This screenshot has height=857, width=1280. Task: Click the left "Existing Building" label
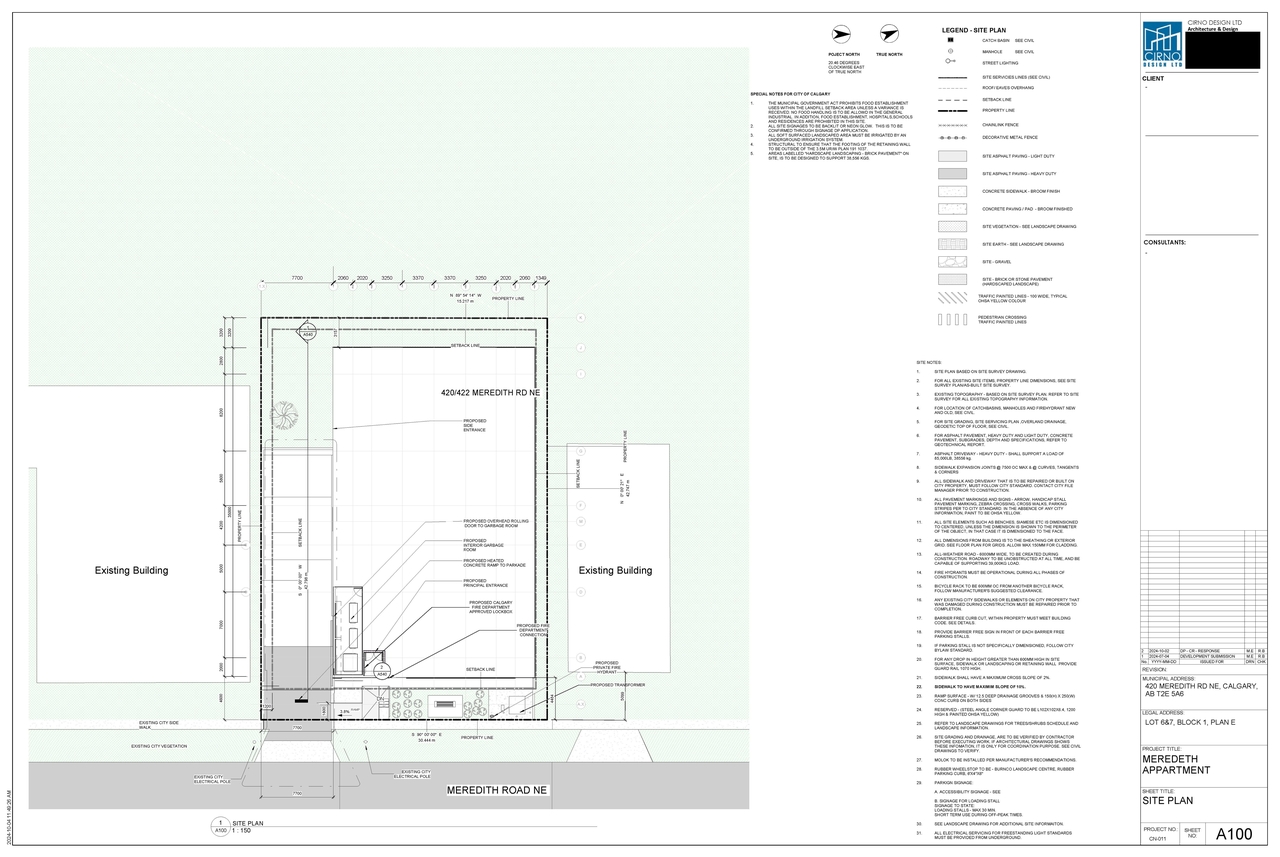[x=132, y=571]
